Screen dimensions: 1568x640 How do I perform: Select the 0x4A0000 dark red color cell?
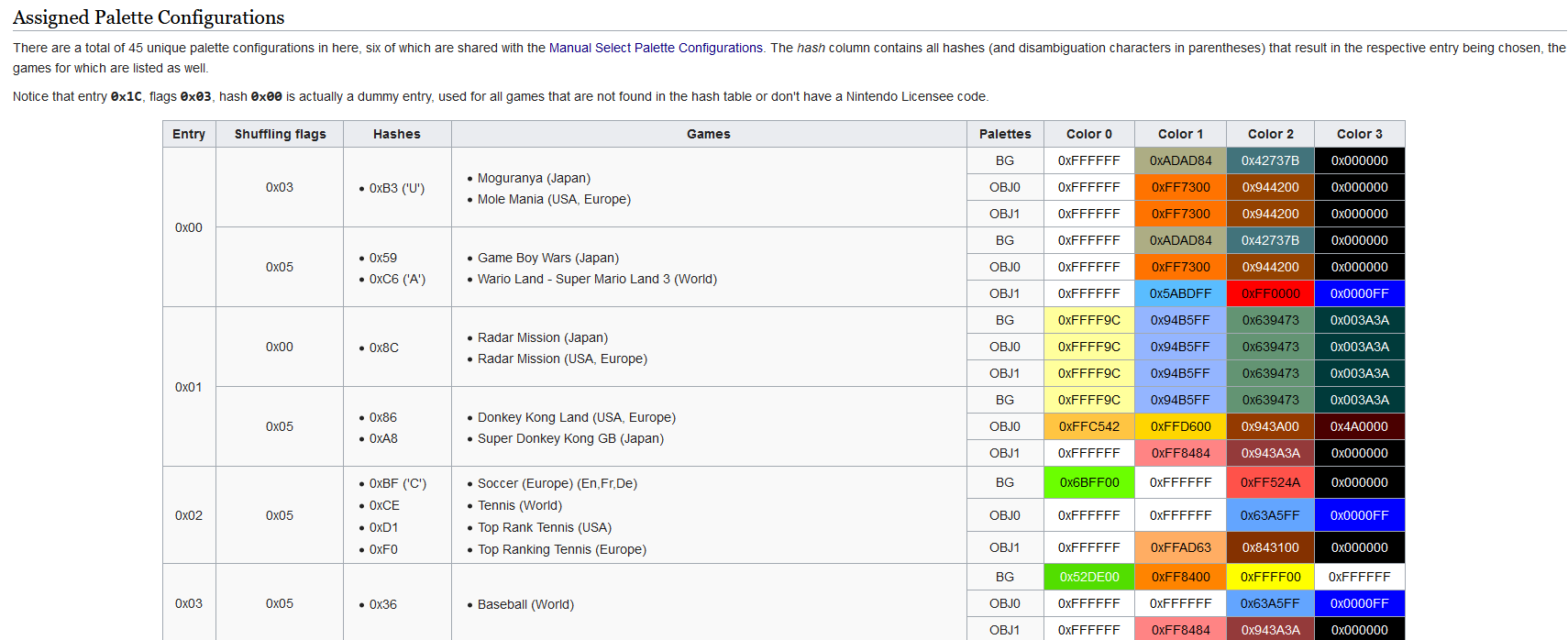1360,426
